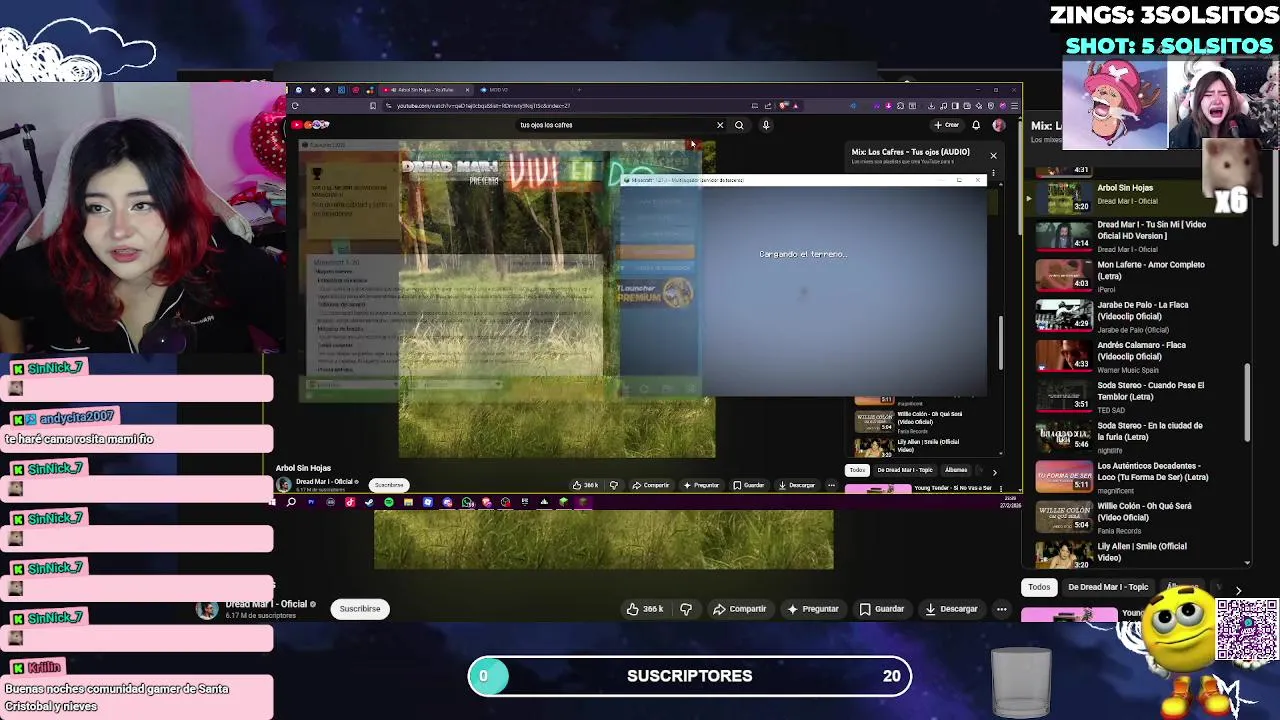Click 'Descargar' in the small browser window
The height and width of the screenshot is (720, 1280).
[x=797, y=485]
